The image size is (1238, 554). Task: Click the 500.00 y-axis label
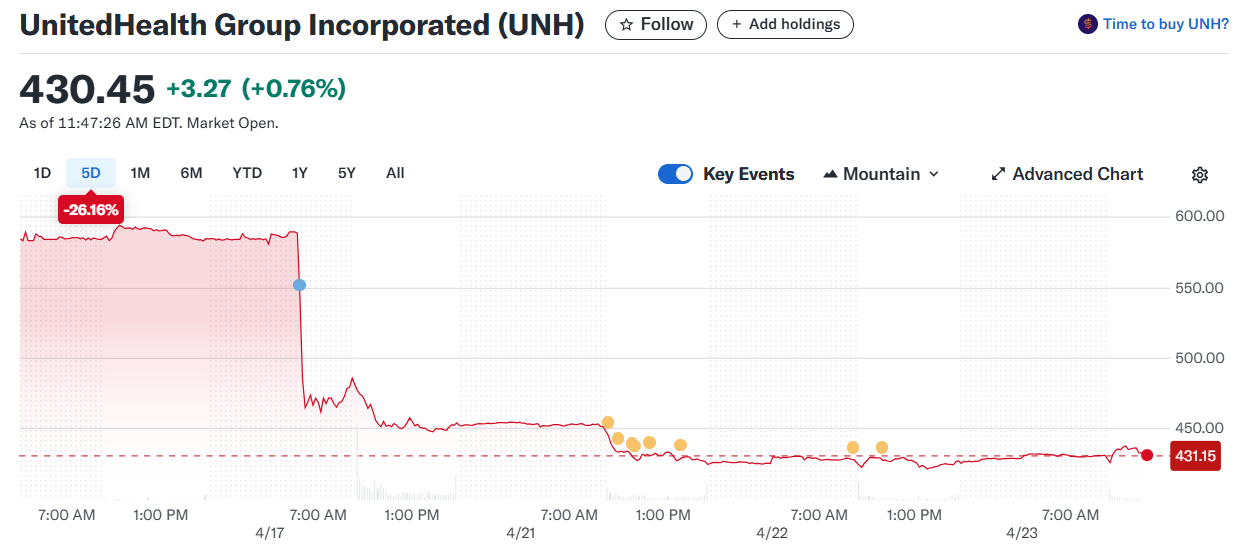[x=1200, y=358]
